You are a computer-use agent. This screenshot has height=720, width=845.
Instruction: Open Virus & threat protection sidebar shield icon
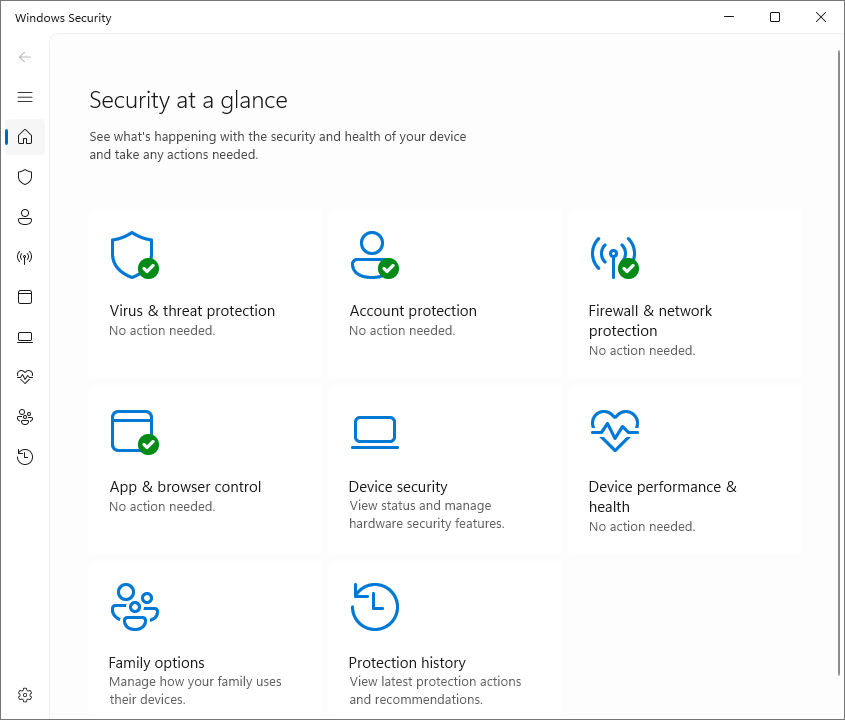25,177
